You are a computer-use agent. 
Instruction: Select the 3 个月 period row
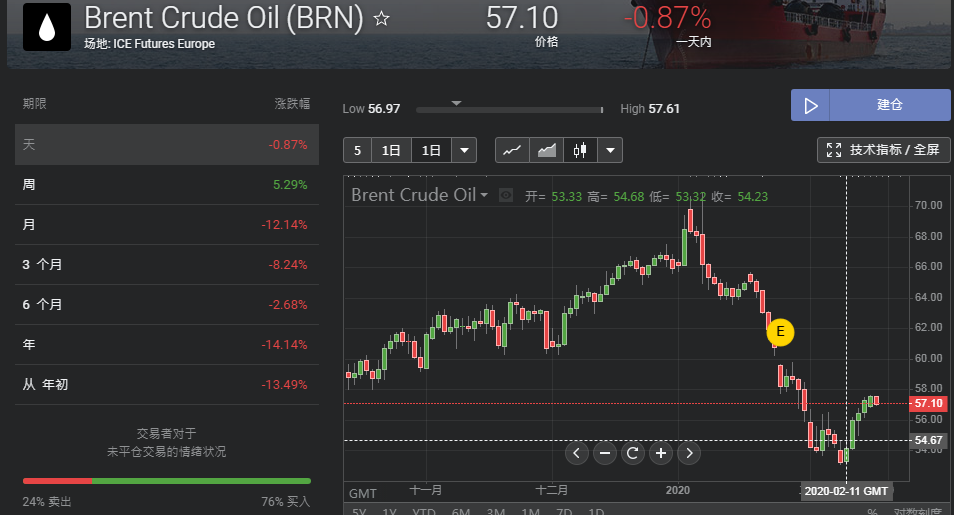click(166, 265)
